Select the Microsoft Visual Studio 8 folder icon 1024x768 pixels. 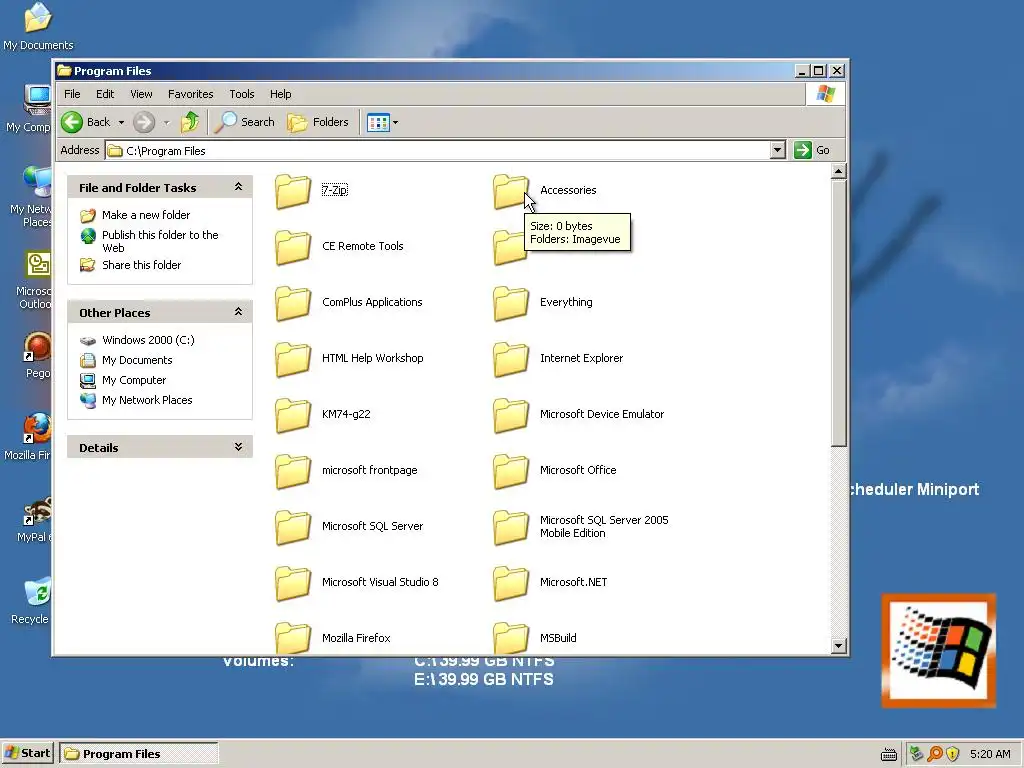[293, 583]
